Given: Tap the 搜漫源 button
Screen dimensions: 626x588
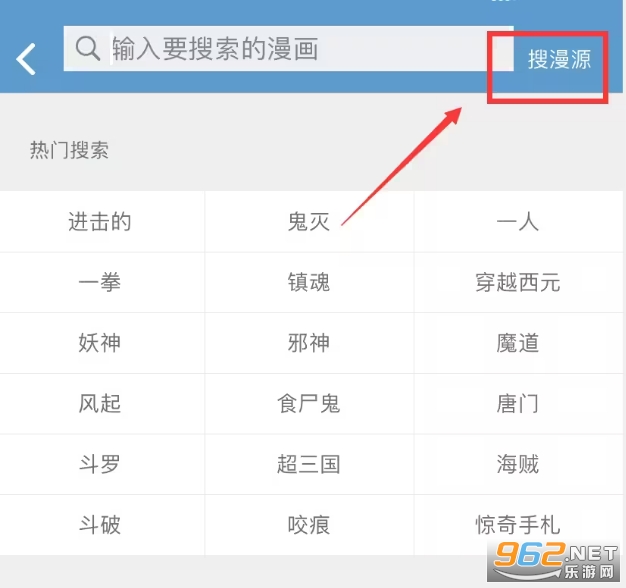Looking at the screenshot, I should click(559, 59).
